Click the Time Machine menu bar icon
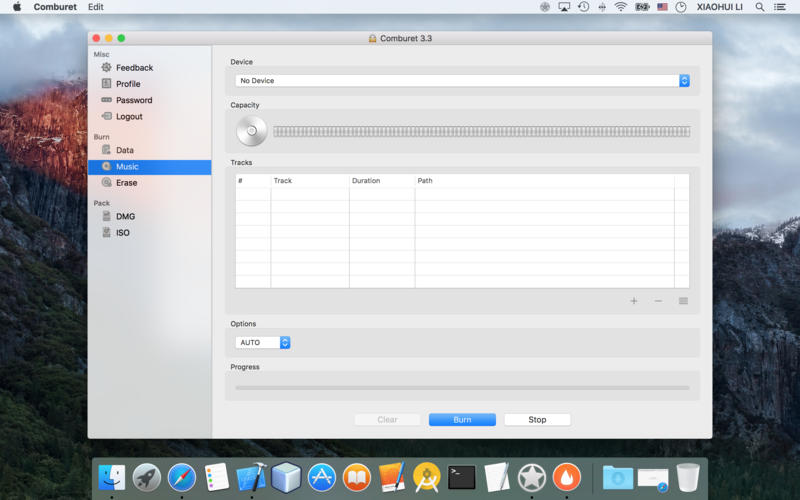Image resolution: width=800 pixels, height=500 pixels. tap(583, 7)
